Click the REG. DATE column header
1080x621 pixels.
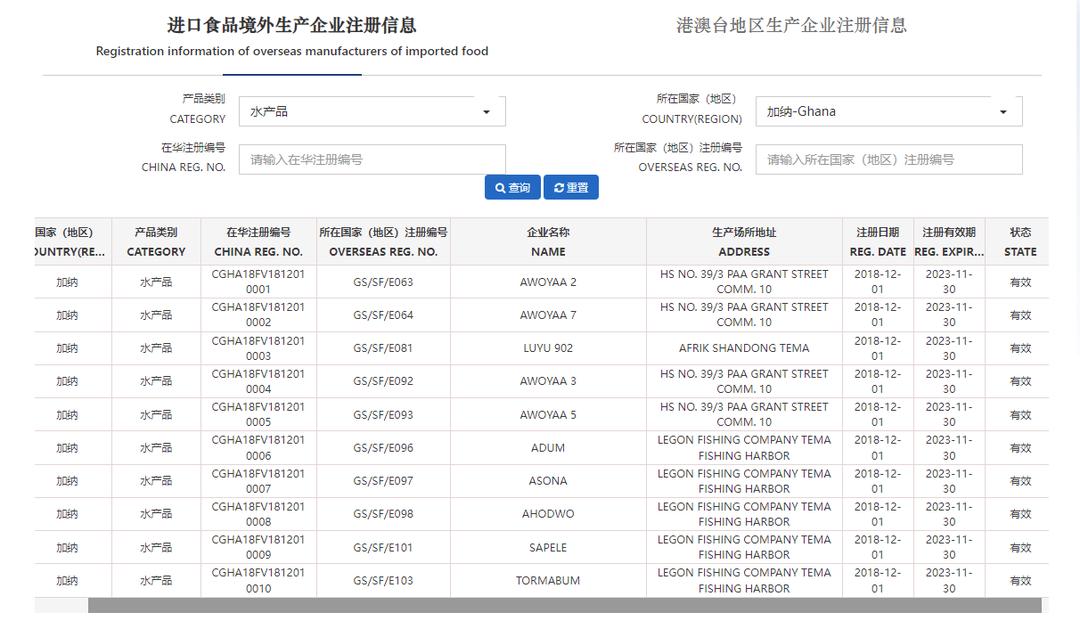click(x=877, y=242)
